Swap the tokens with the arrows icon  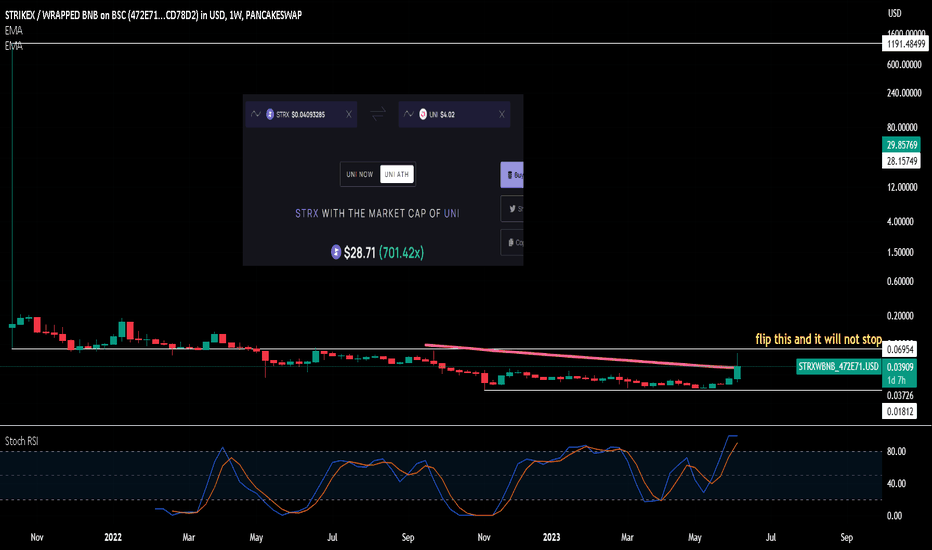(378, 114)
